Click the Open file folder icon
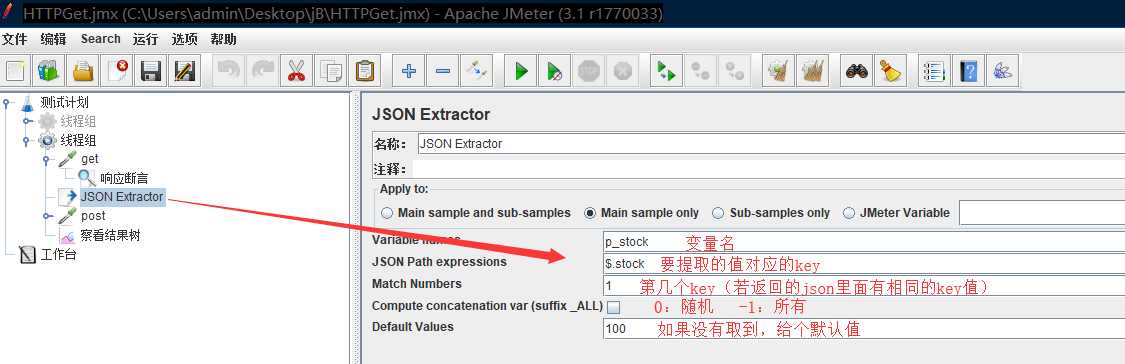The width and height of the screenshot is (1125, 364). pyautogui.click(x=84, y=70)
